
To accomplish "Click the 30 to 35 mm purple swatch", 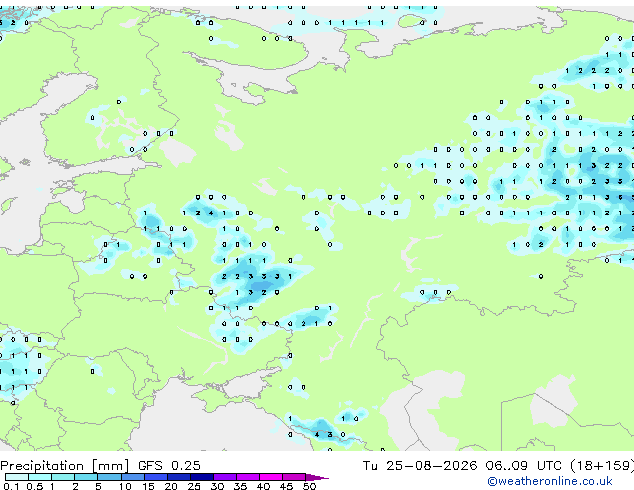I will coord(225,477).
